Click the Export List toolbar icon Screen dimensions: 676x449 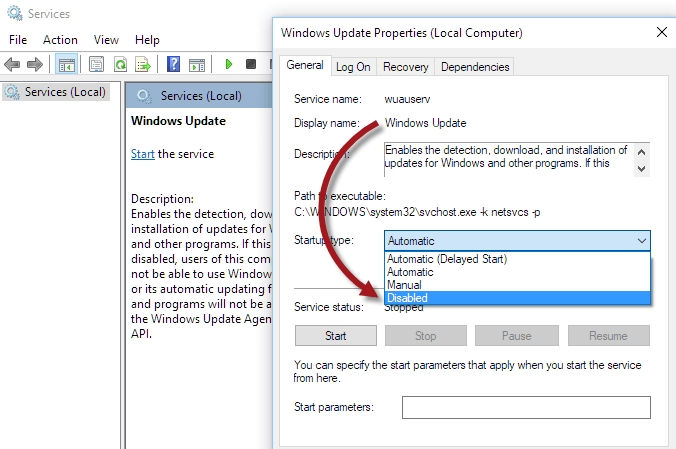(x=143, y=65)
